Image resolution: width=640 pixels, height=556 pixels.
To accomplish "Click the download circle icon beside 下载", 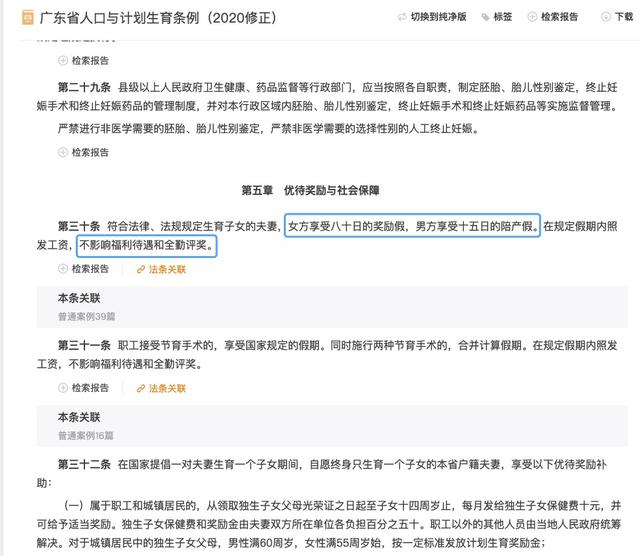I will (x=606, y=17).
